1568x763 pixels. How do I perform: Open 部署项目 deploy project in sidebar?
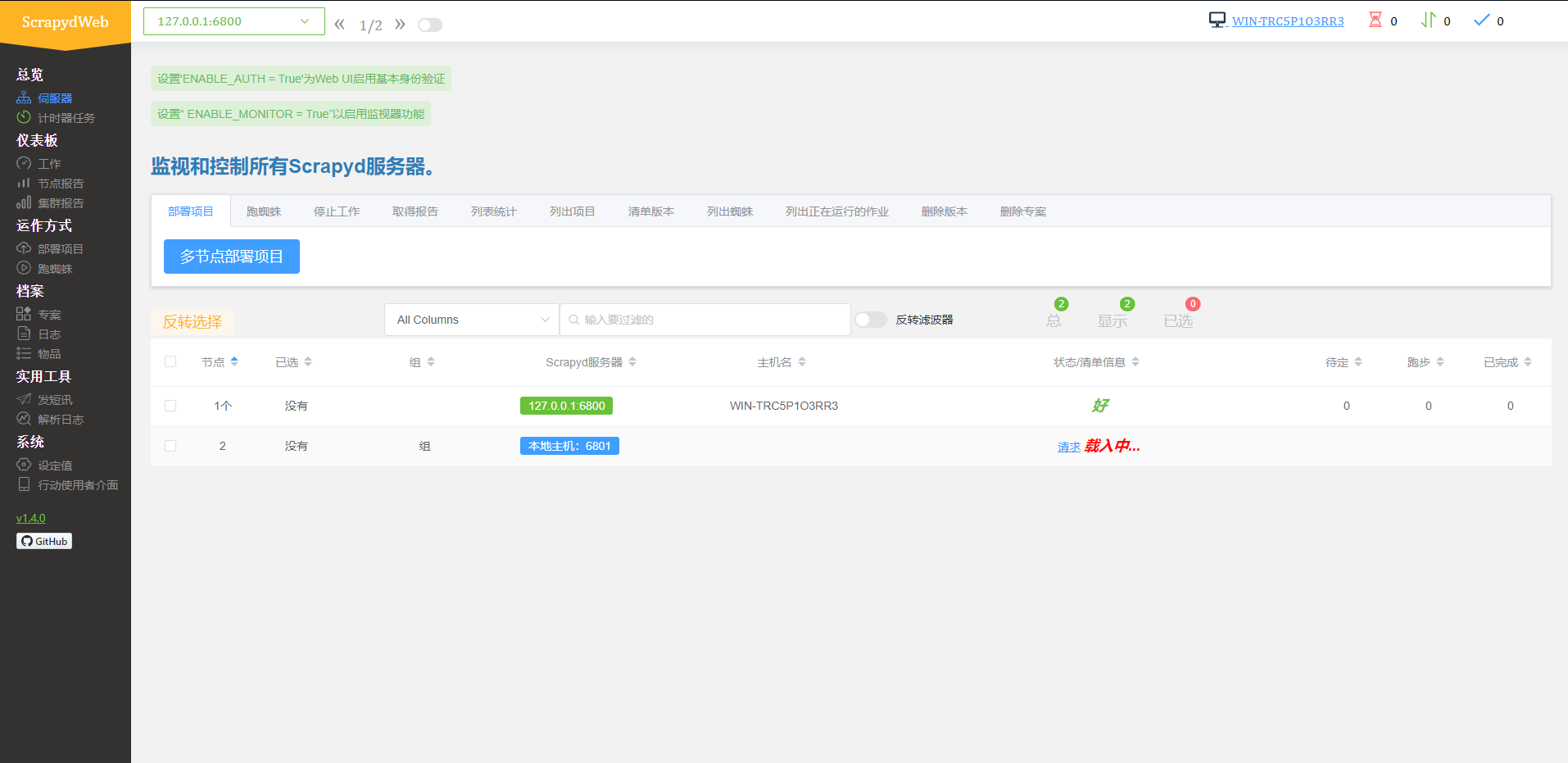tap(50, 249)
